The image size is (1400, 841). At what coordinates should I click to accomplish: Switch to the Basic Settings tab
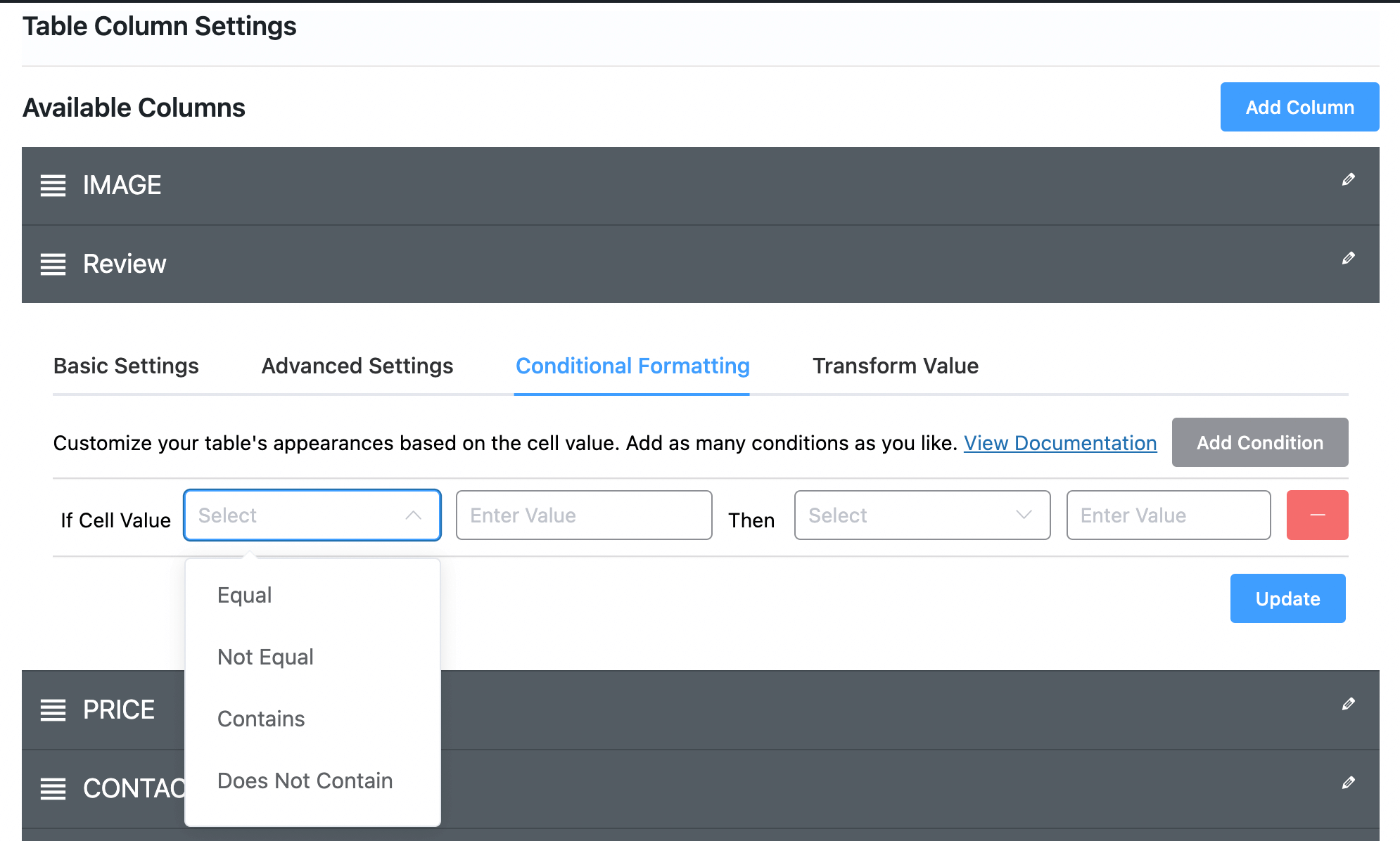(125, 366)
